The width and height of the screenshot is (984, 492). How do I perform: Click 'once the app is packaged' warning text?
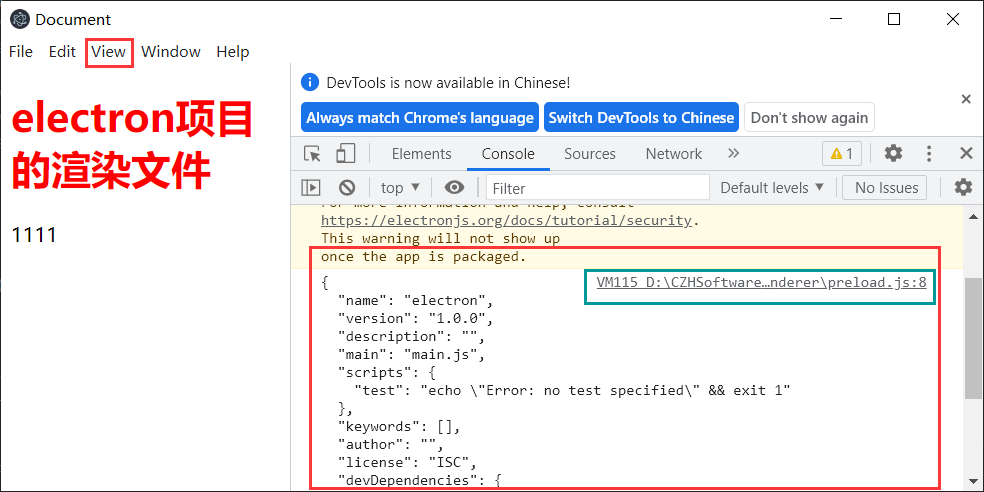424,257
